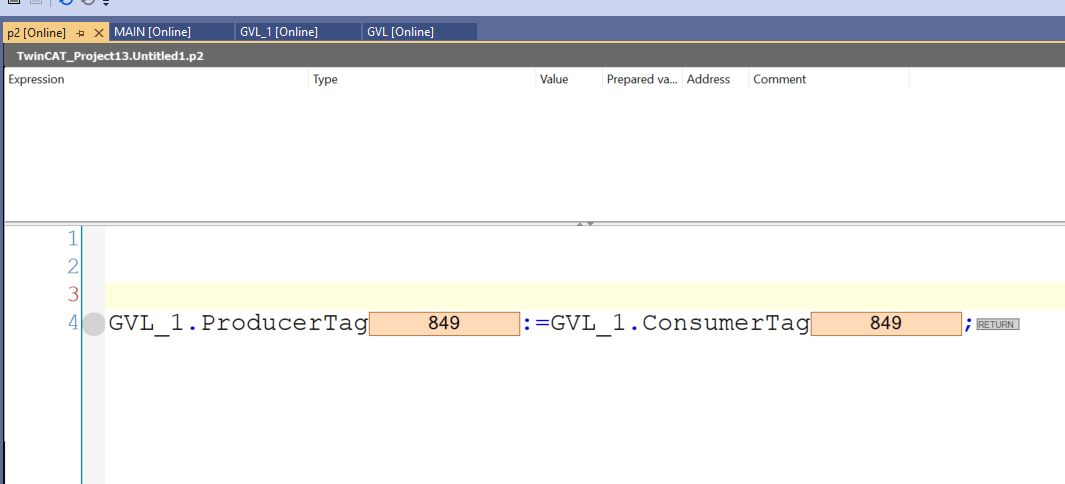Click the splitter arrows between declaration and code
This screenshot has height=484, width=1065.
pyautogui.click(x=585, y=223)
